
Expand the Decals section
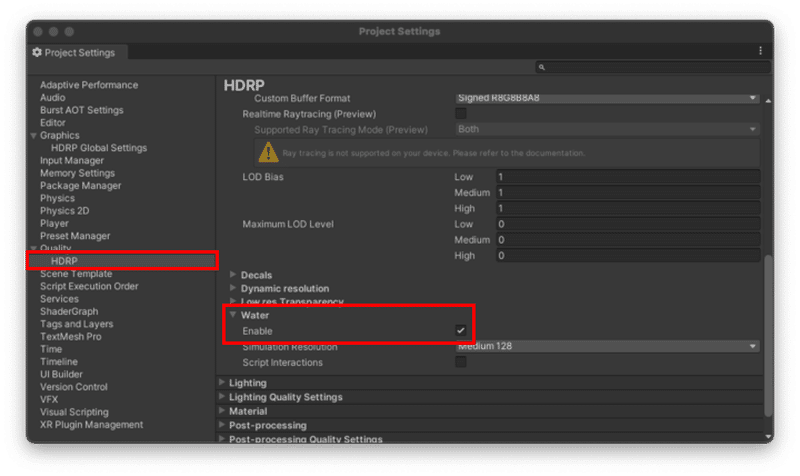(x=233, y=274)
